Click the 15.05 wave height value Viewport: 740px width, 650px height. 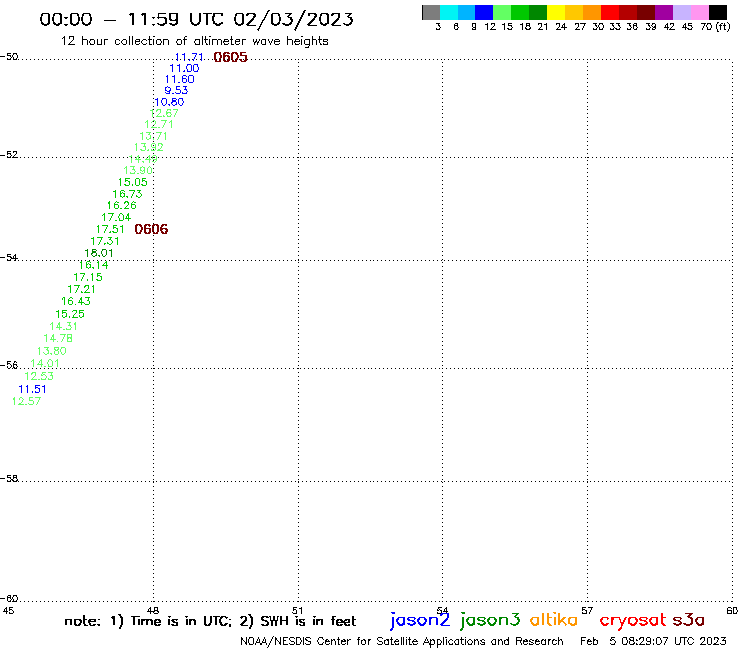(133, 182)
